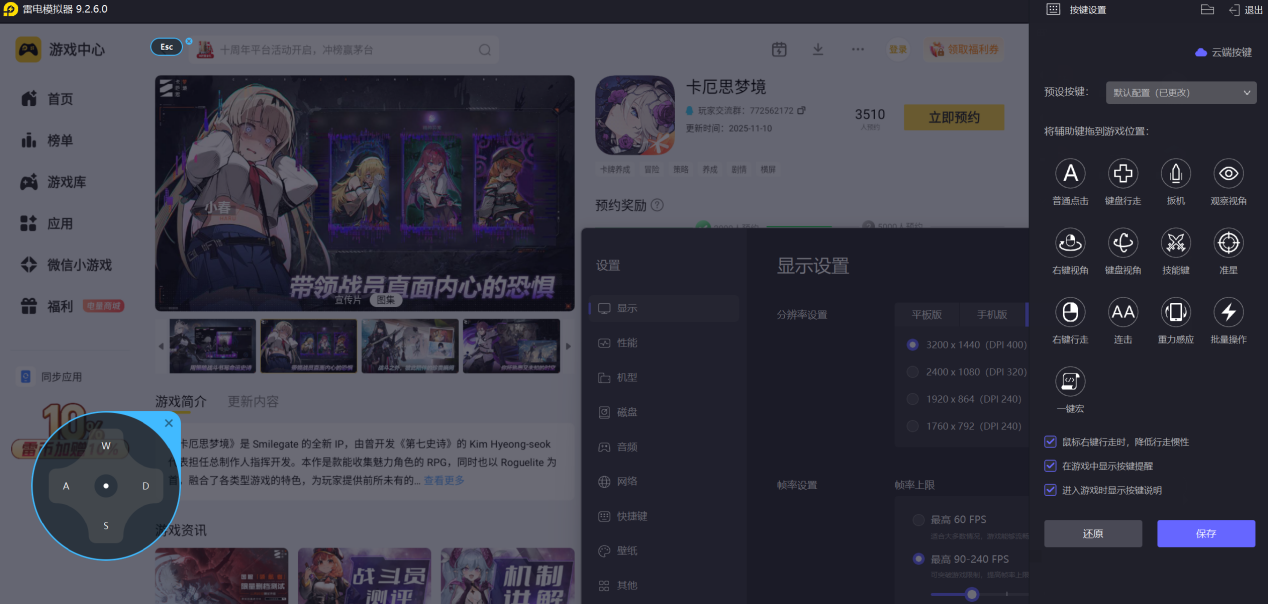The width and height of the screenshot is (1268, 604).
Task: Switch to the 更新内容 tab
Action: [x=253, y=401]
